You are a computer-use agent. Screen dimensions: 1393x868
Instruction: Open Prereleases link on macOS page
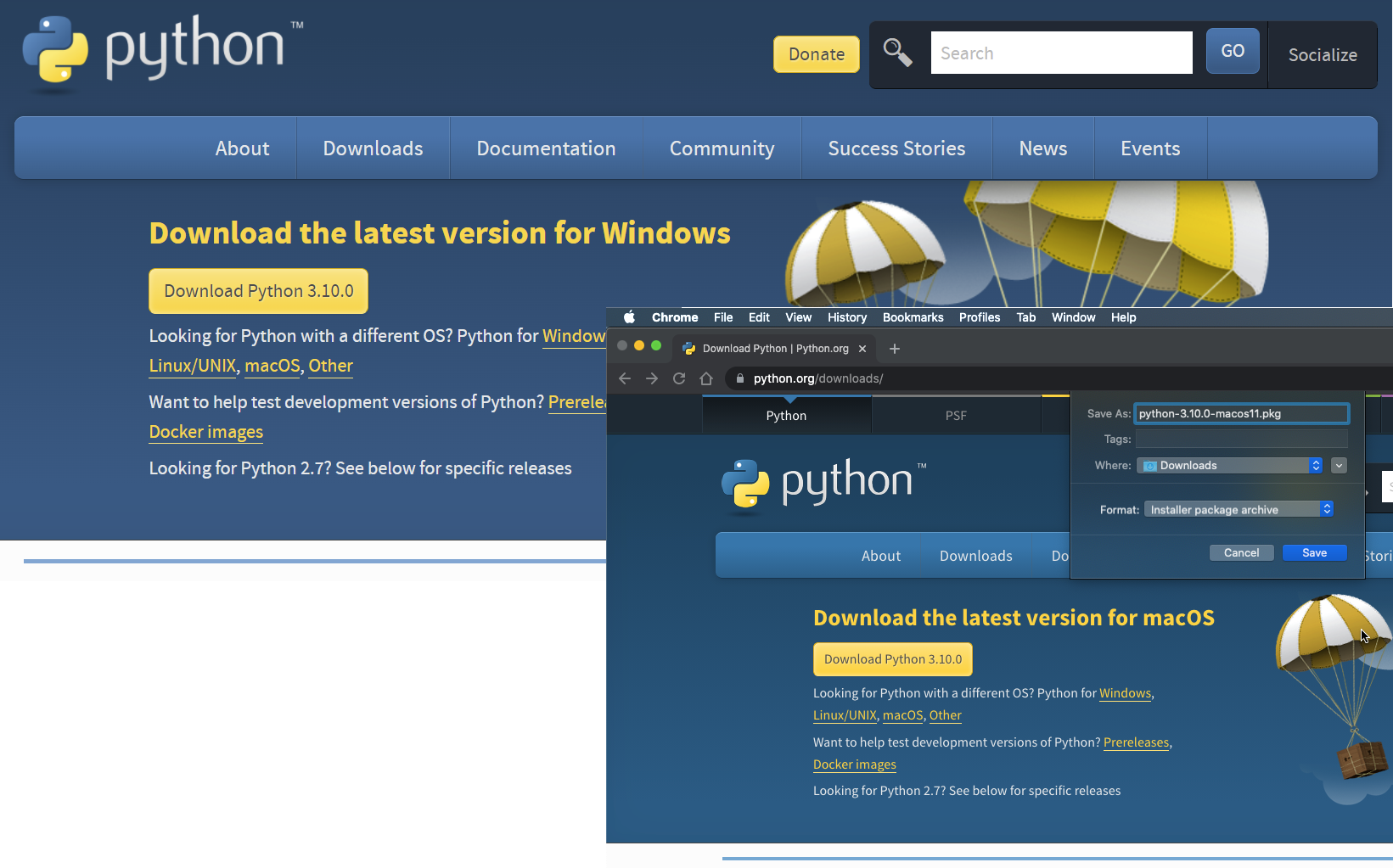click(x=1136, y=742)
